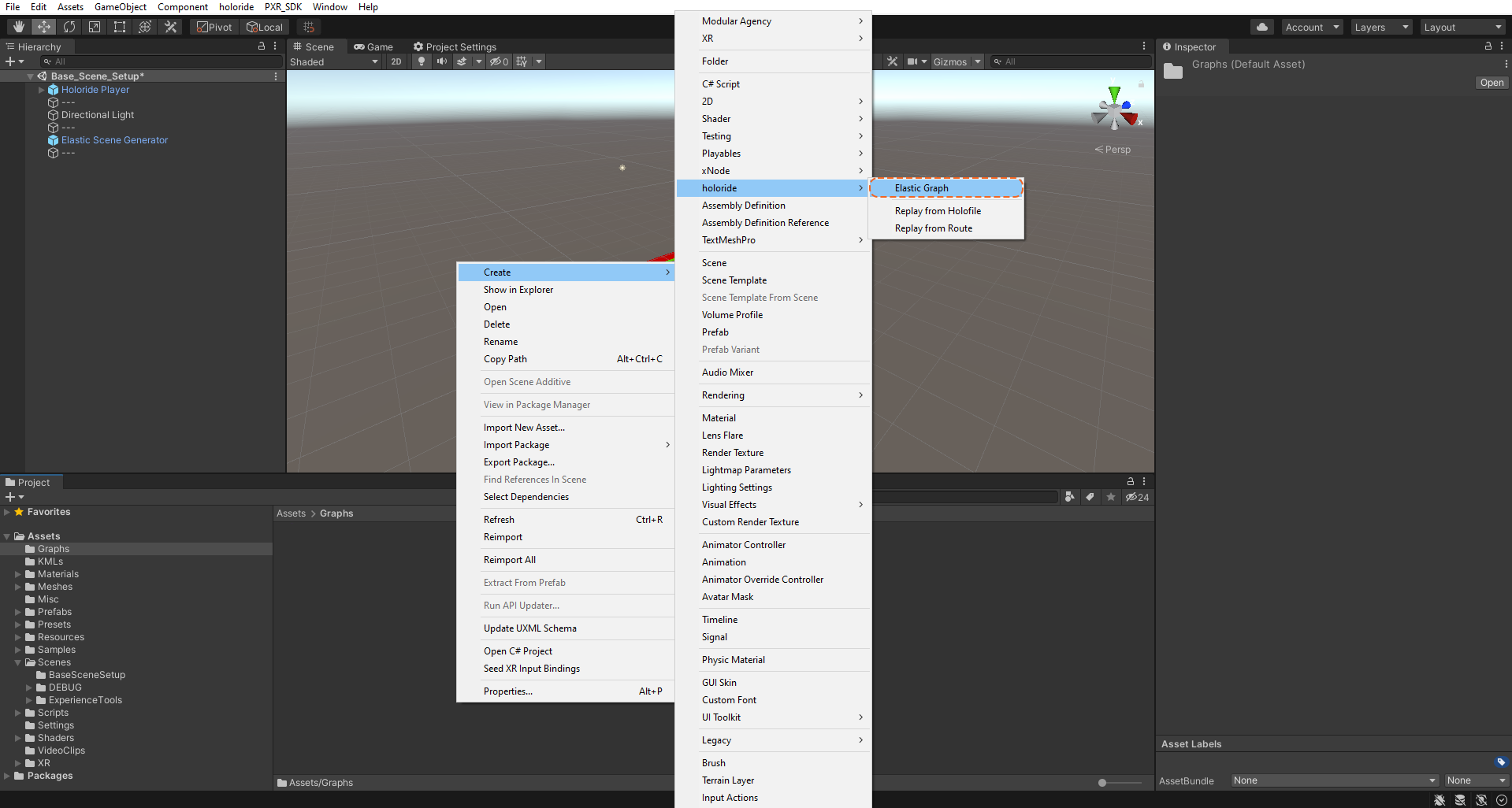Filter project search by label tag icon
Image resolution: width=1512 pixels, height=808 pixels.
pos(1090,497)
